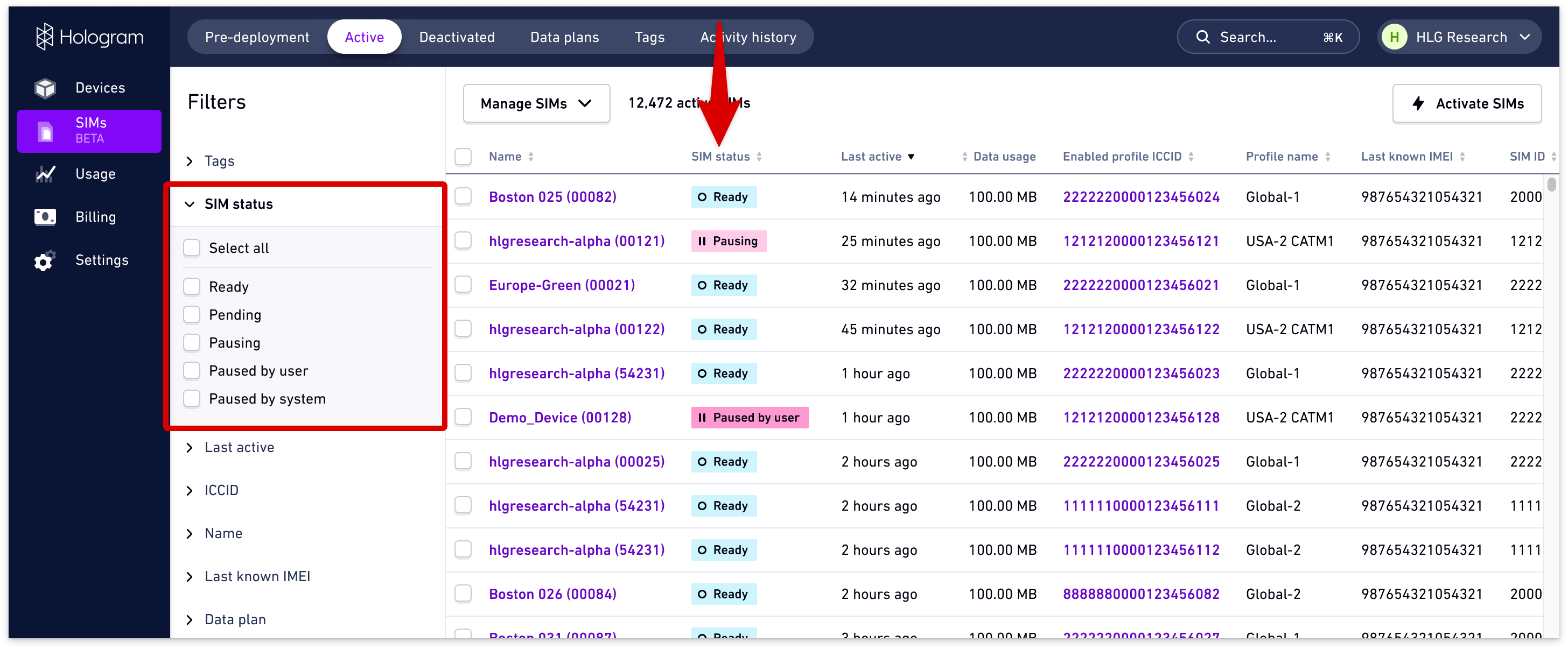This screenshot has width=1568, height=649.
Task: Enable the Paused by user filter
Action: coord(192,370)
